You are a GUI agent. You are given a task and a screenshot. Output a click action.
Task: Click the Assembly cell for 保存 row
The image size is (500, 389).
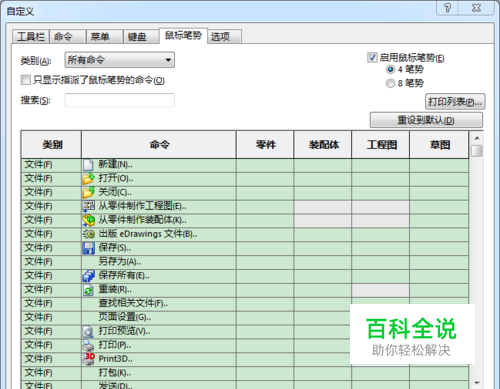pyautogui.click(x=323, y=248)
